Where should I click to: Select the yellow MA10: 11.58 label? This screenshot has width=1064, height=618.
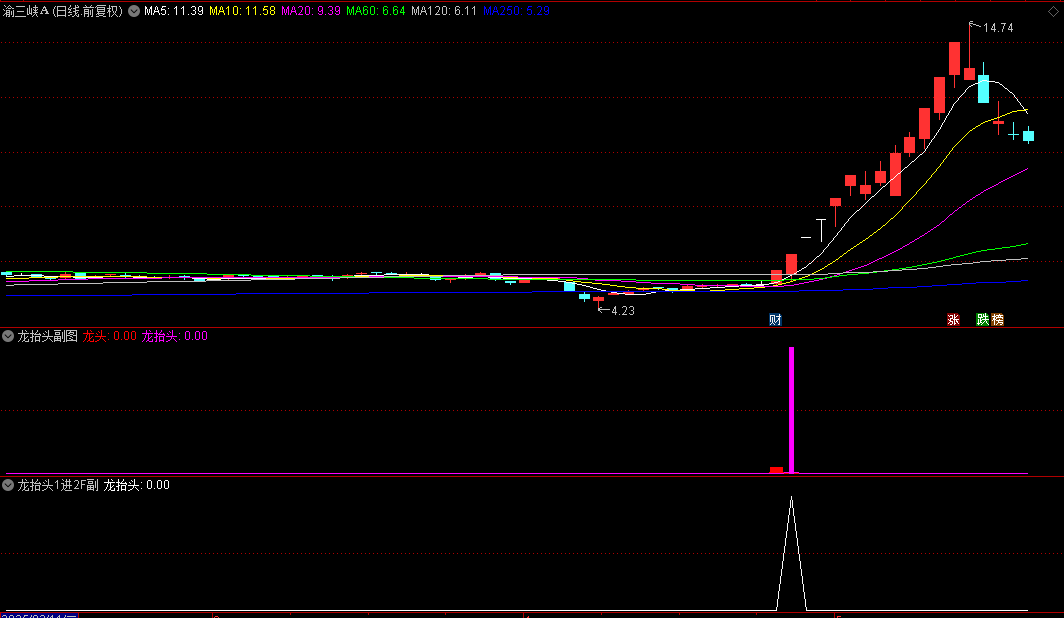tap(242, 11)
